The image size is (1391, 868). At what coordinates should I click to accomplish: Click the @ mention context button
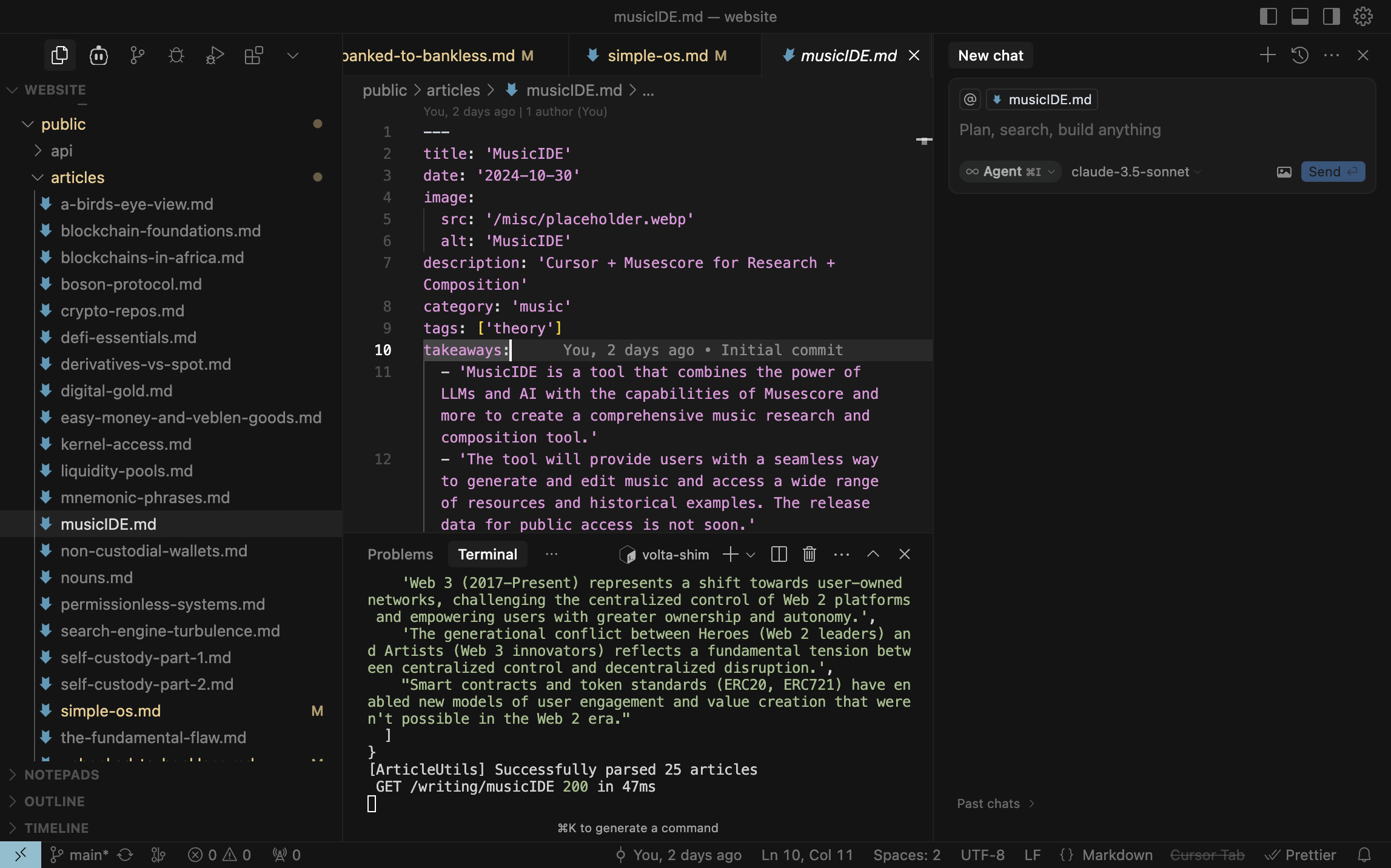click(x=970, y=99)
